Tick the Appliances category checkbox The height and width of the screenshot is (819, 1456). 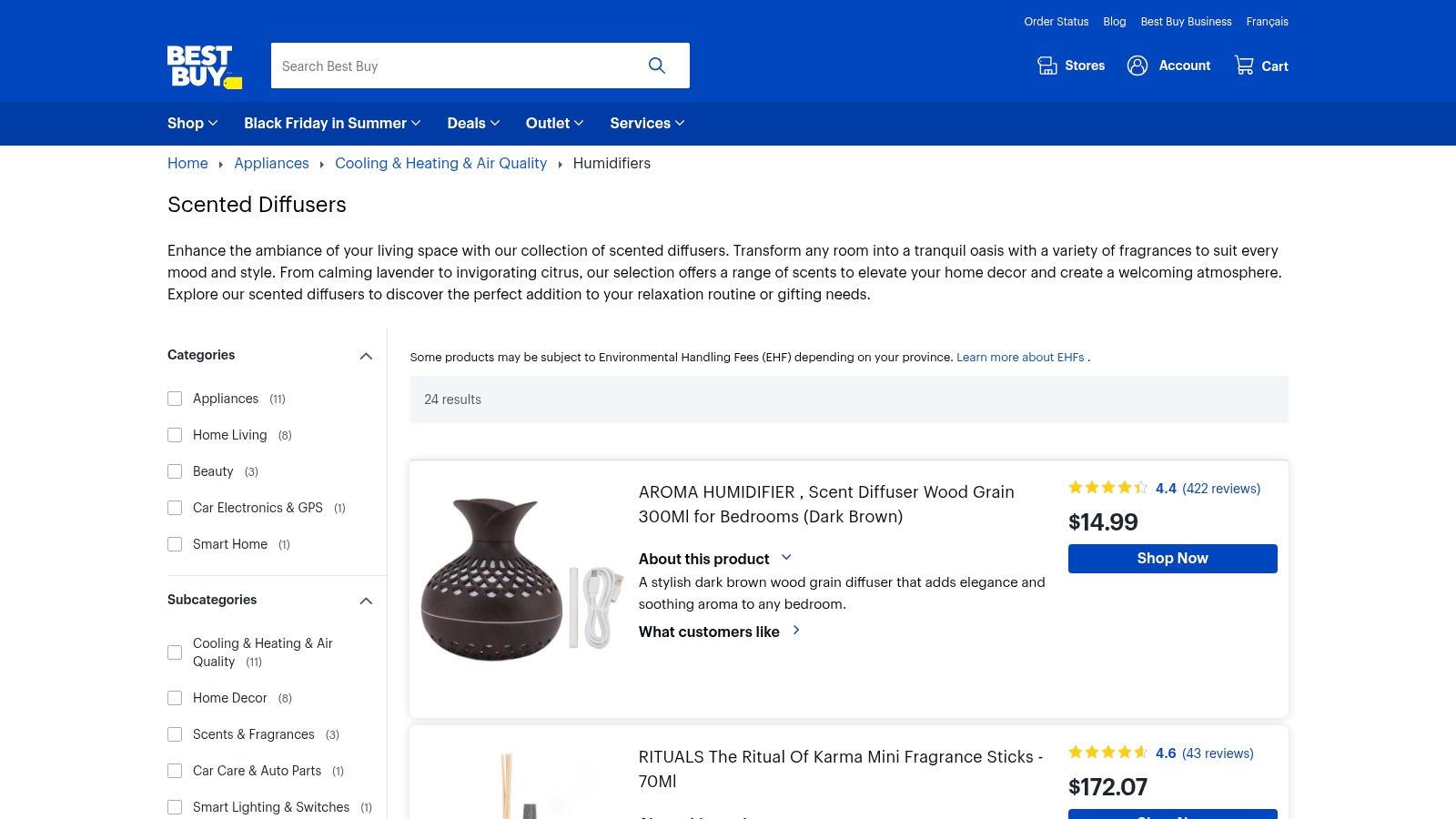(x=175, y=399)
